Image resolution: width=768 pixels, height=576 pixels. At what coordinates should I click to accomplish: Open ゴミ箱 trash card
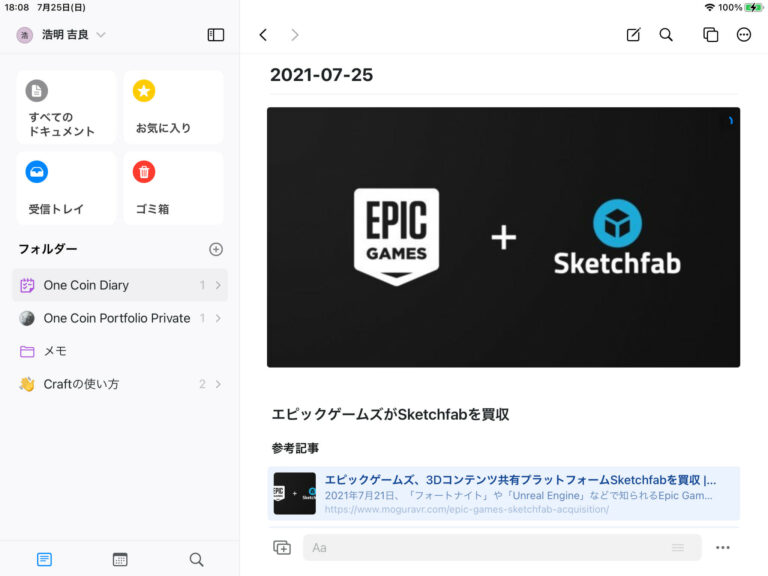pos(173,188)
